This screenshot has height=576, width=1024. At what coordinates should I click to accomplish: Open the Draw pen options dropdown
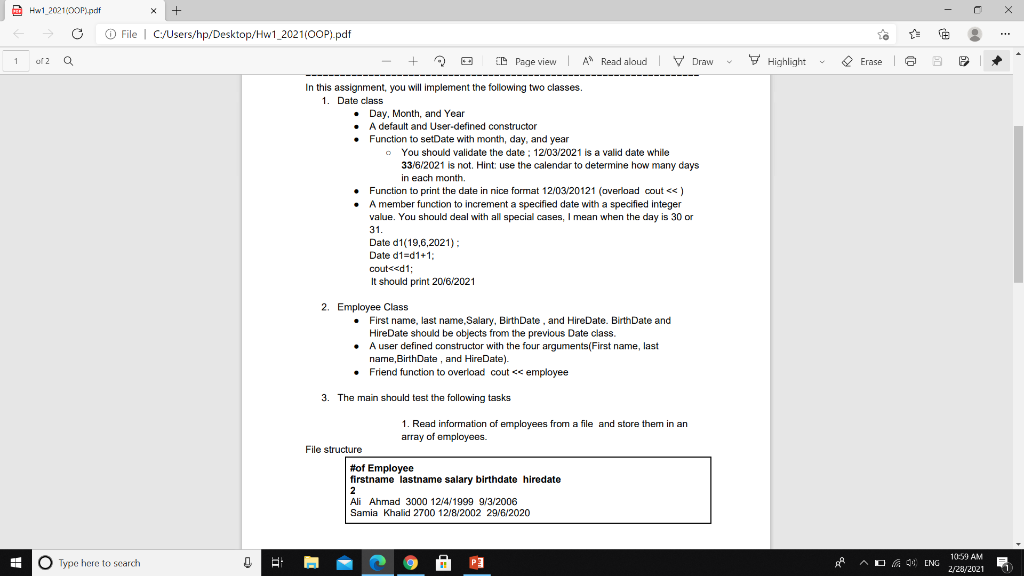pyautogui.click(x=729, y=61)
